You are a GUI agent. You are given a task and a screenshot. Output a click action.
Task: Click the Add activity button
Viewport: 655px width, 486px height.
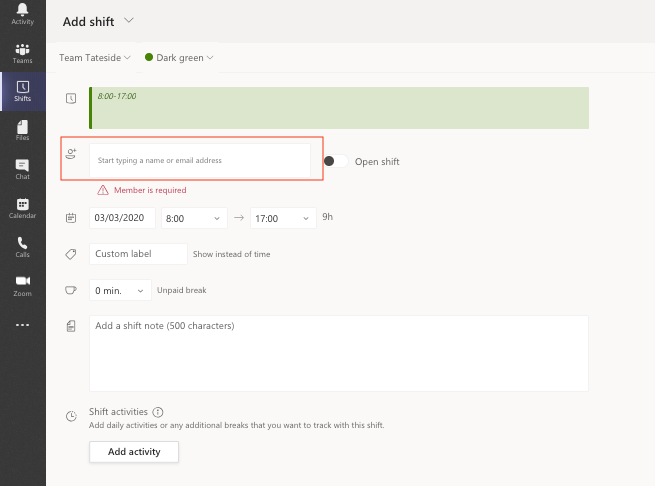coord(134,452)
